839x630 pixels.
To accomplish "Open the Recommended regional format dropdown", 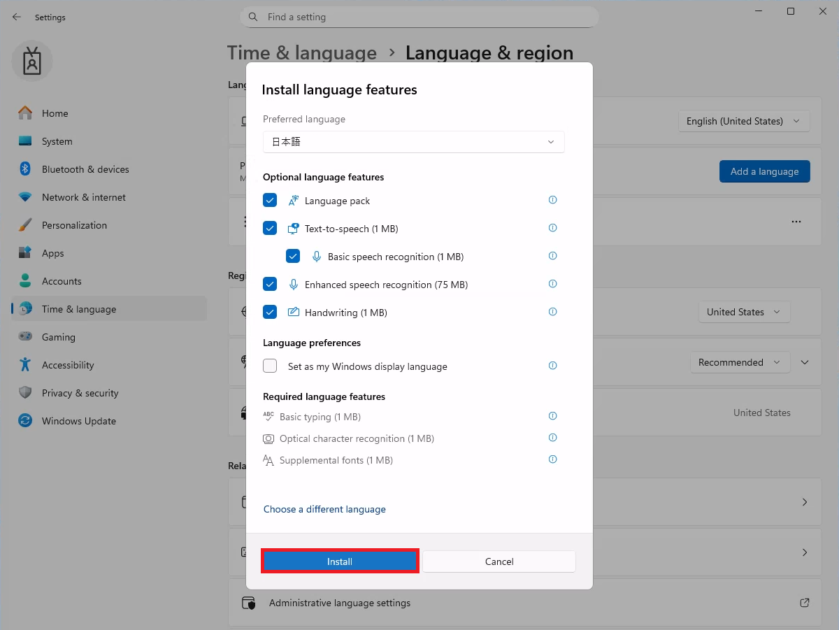I will (x=739, y=362).
